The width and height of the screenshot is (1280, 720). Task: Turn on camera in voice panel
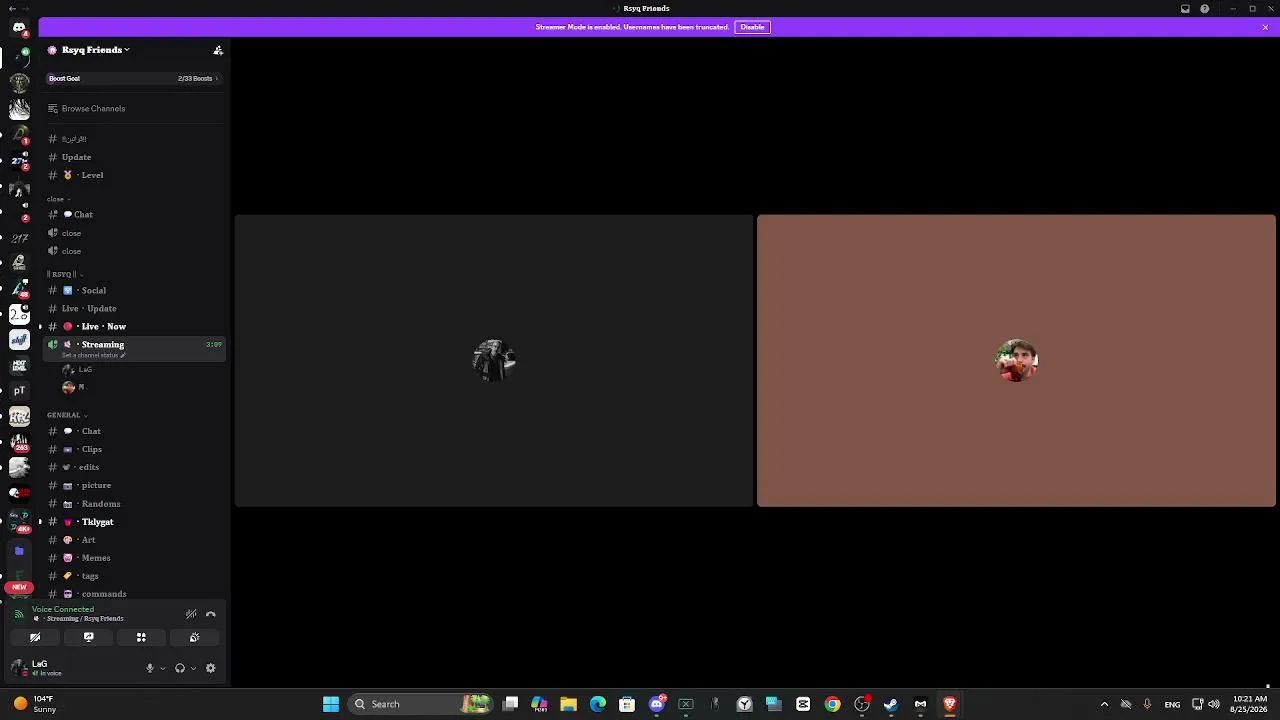point(35,637)
